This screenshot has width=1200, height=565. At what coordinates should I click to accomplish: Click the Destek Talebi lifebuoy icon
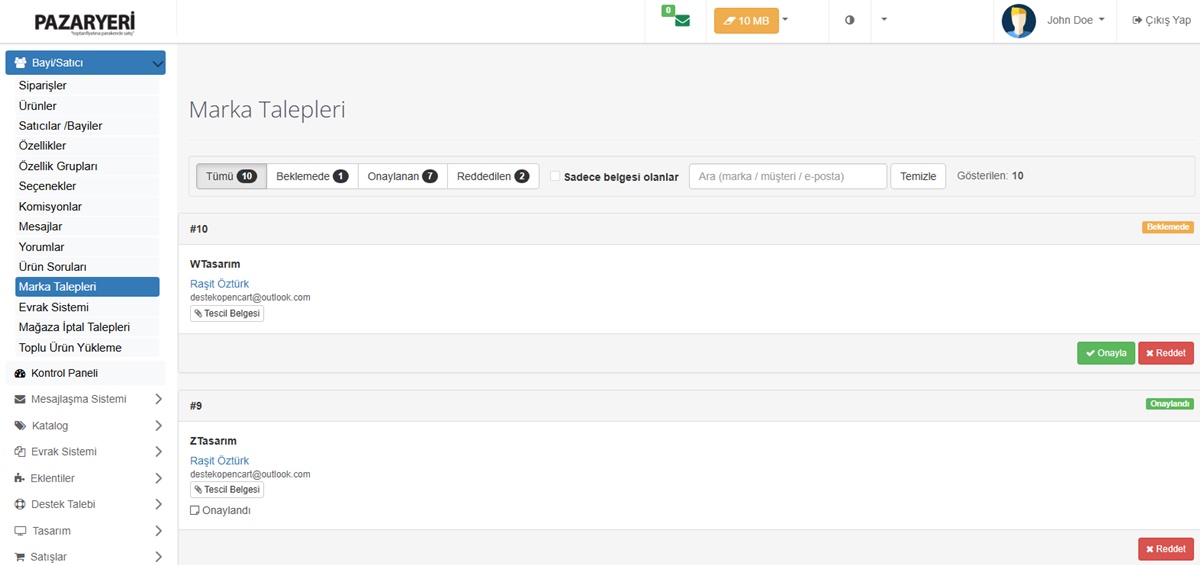pos(20,504)
